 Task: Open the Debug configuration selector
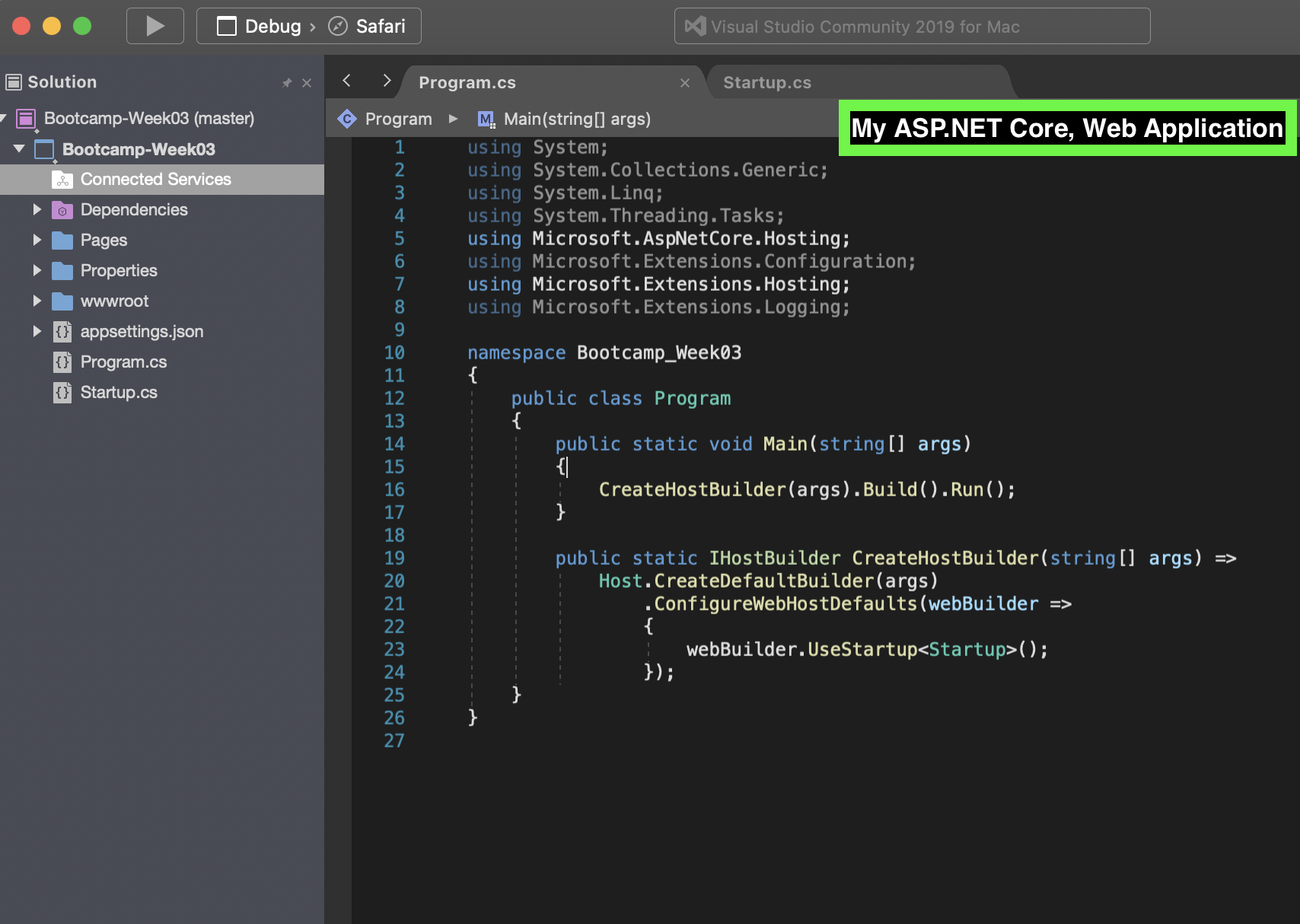[x=271, y=25]
